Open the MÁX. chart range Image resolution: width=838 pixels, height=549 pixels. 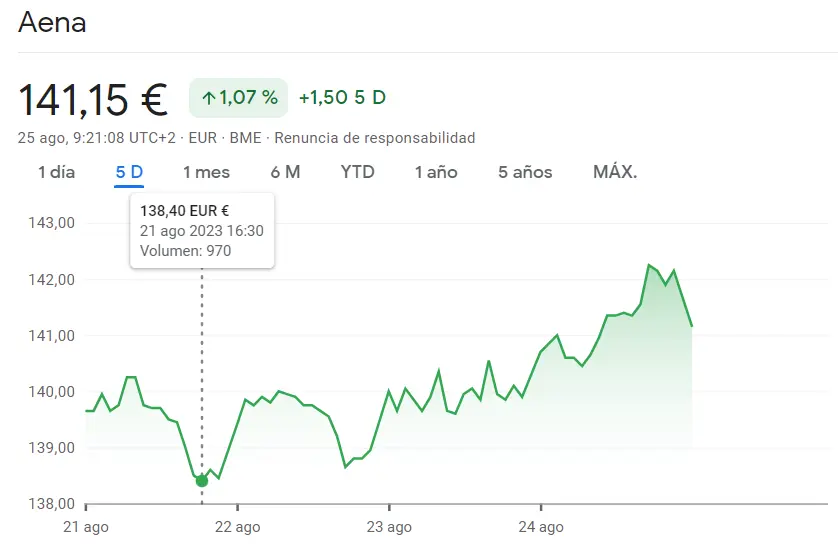coord(615,173)
